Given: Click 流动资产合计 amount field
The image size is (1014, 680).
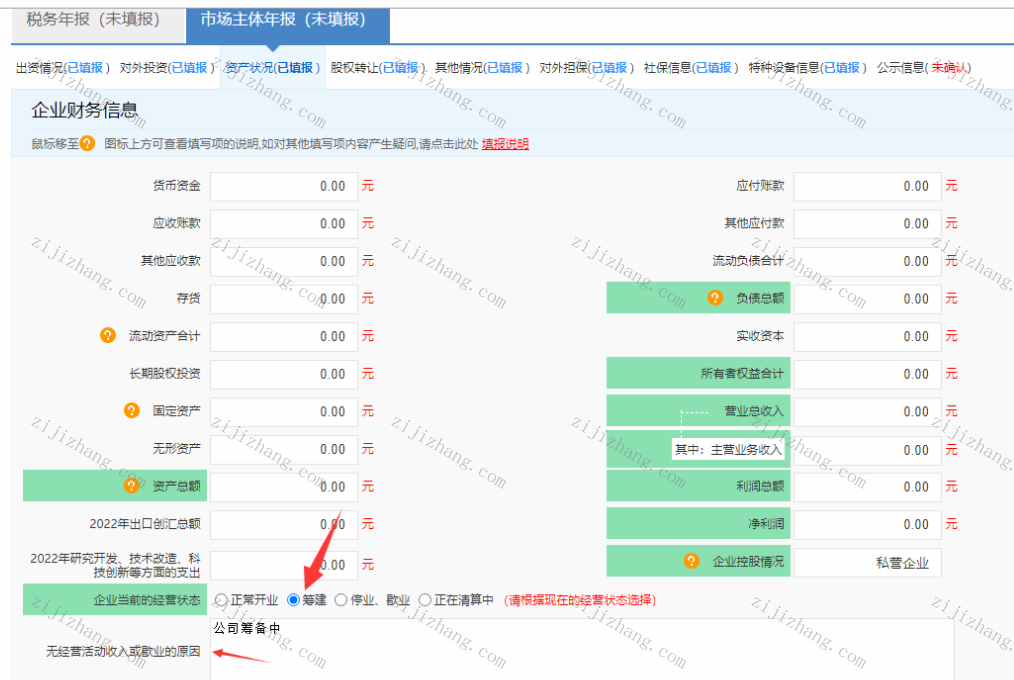Looking at the screenshot, I should tap(284, 336).
